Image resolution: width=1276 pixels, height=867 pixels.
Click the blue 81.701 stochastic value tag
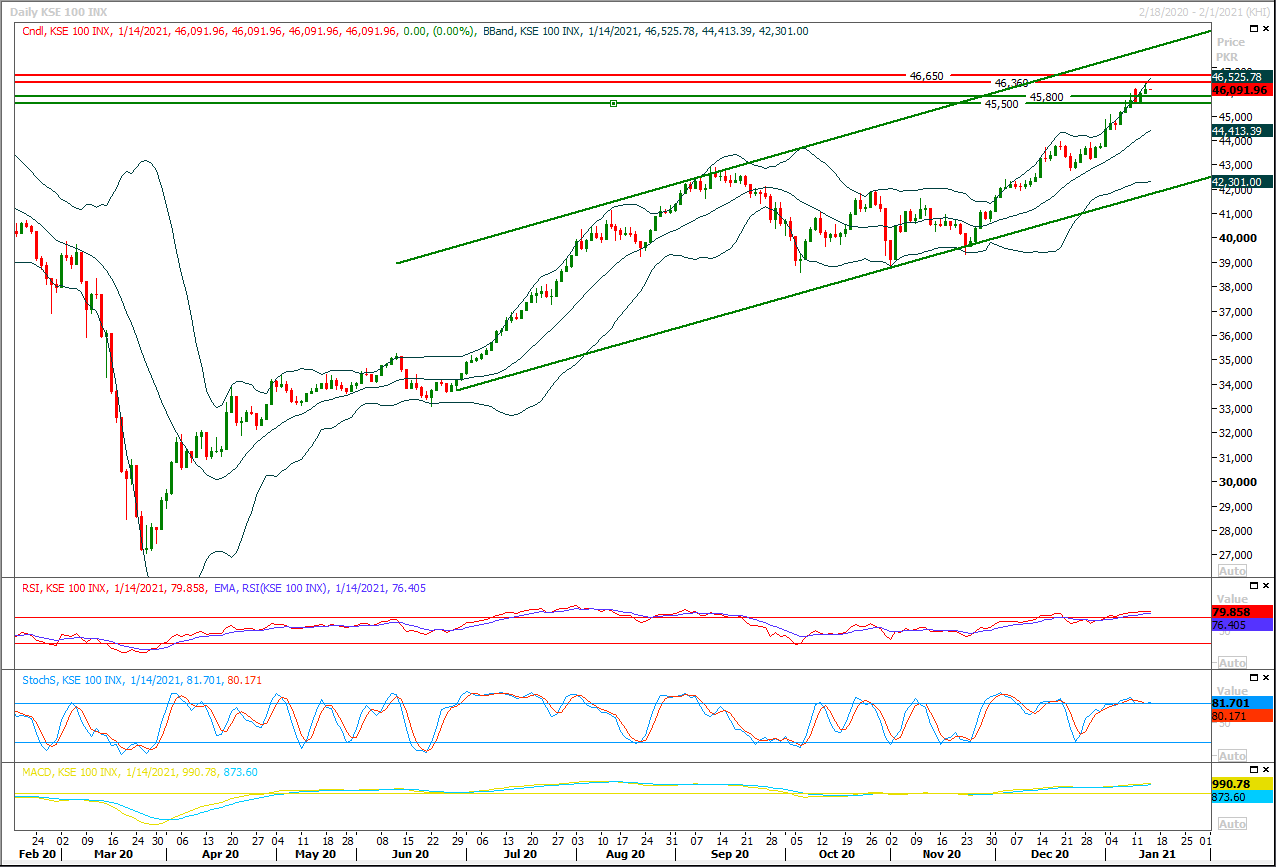1241,703
